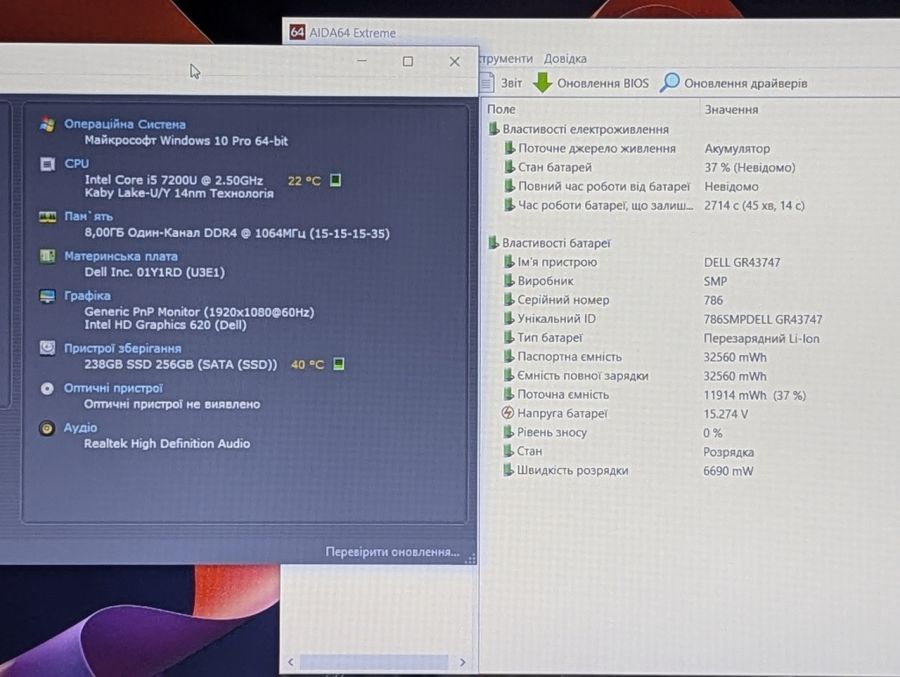The image size is (900, 677).
Task: Click the Оновлення драйверів label
Action: [x=745, y=84]
